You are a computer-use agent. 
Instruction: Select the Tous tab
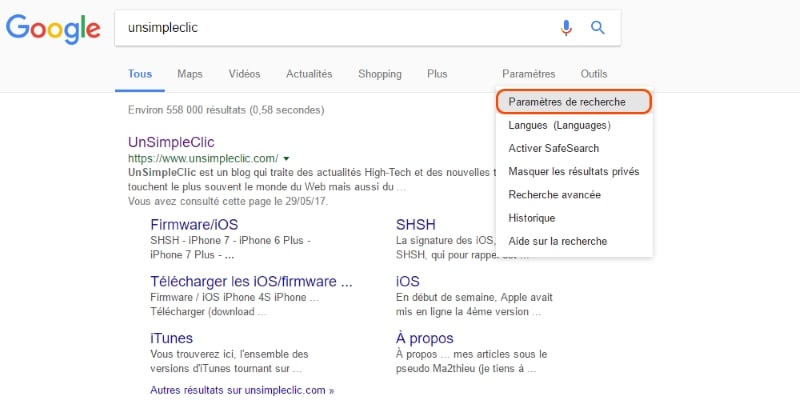[140, 74]
